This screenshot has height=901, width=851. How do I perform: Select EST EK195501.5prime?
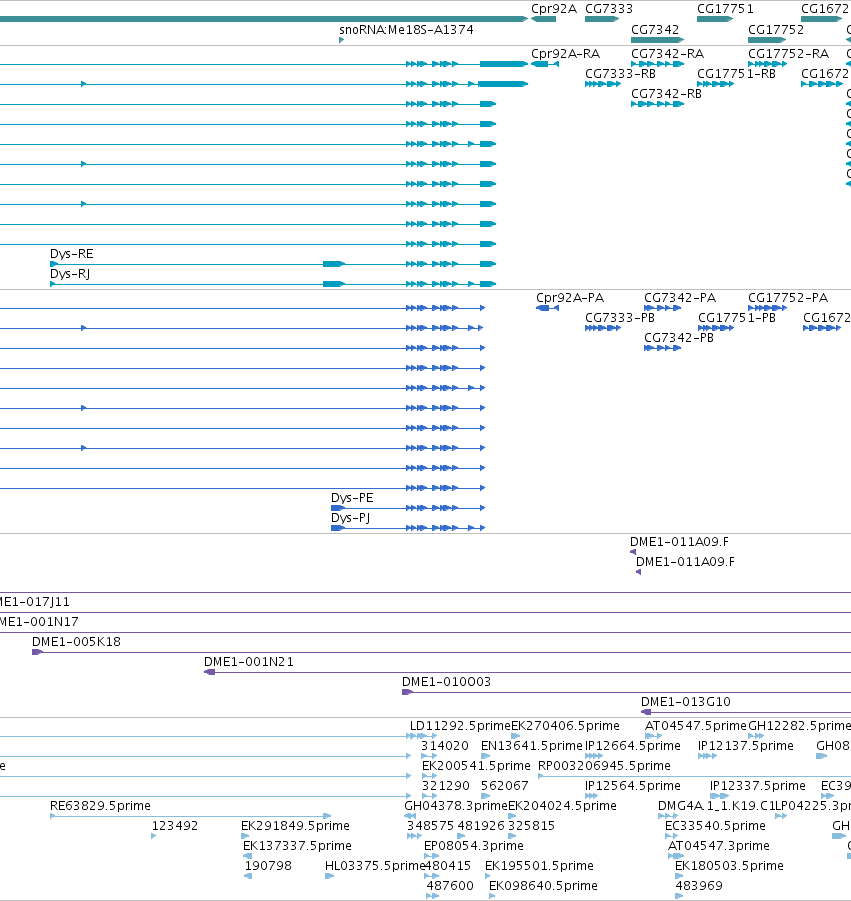coord(488,876)
